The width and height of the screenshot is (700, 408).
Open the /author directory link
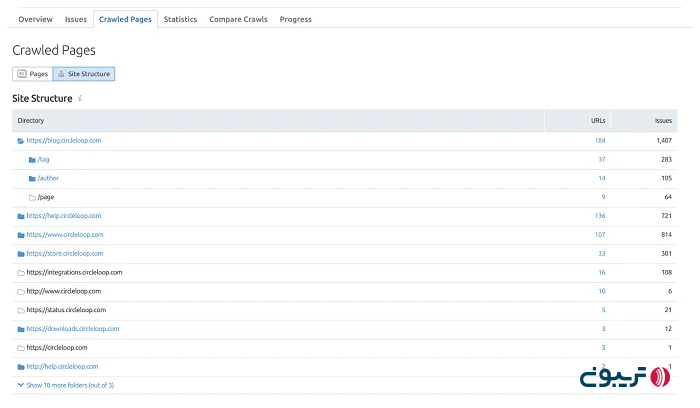(48, 178)
